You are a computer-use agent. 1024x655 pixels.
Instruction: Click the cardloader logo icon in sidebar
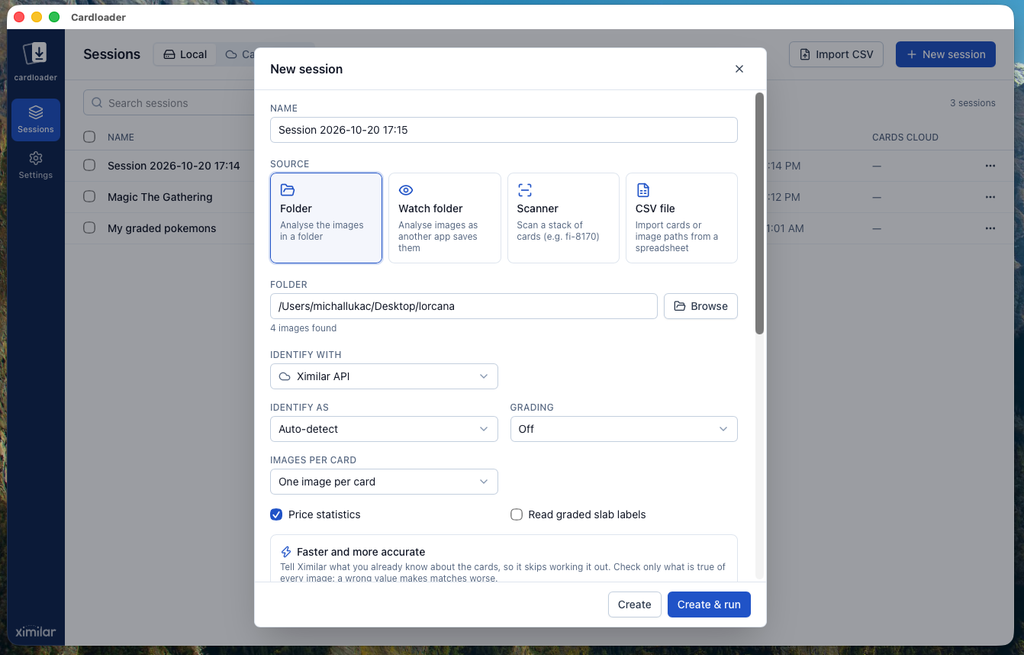(35, 54)
